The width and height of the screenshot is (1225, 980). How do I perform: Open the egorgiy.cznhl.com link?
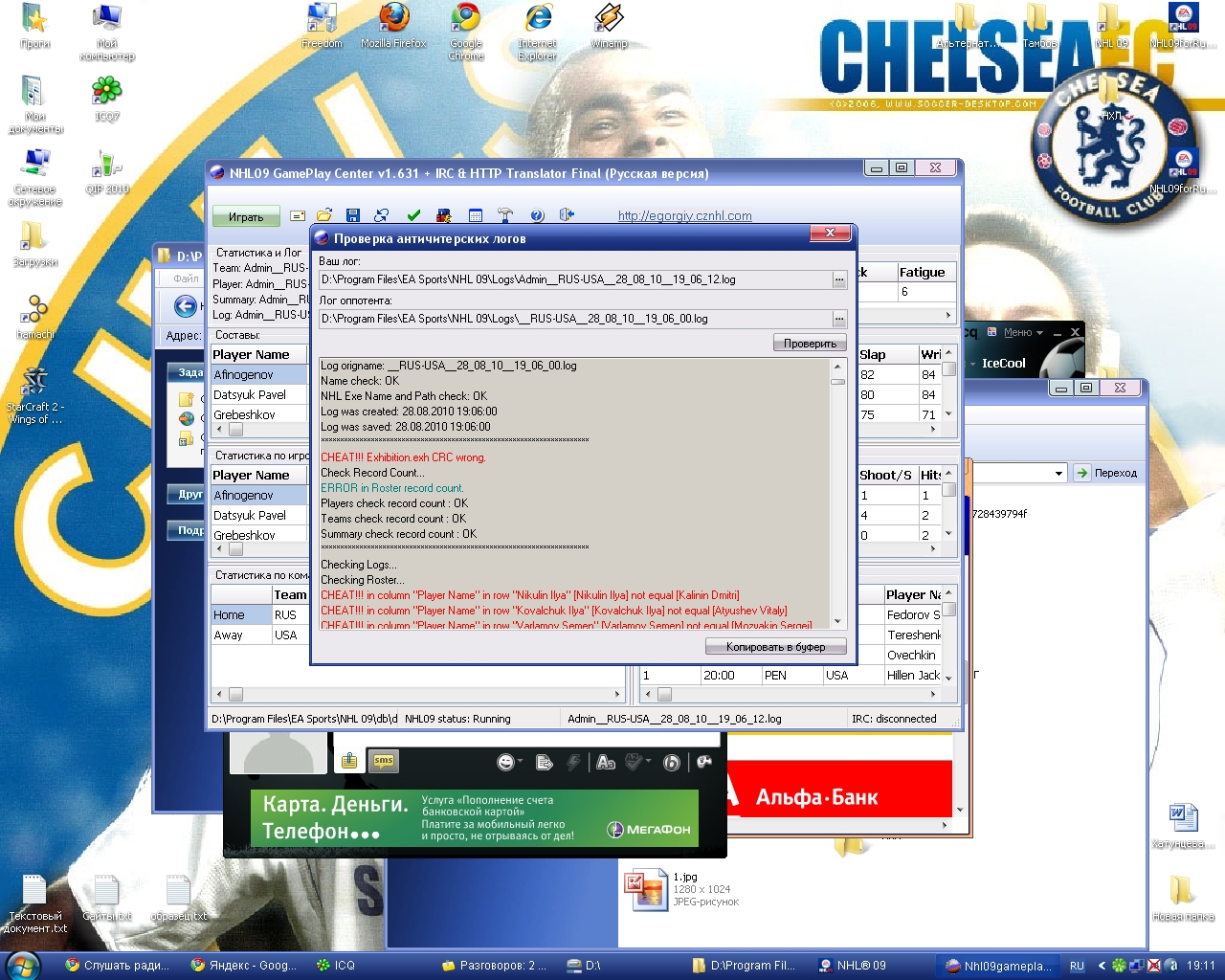pos(684,216)
